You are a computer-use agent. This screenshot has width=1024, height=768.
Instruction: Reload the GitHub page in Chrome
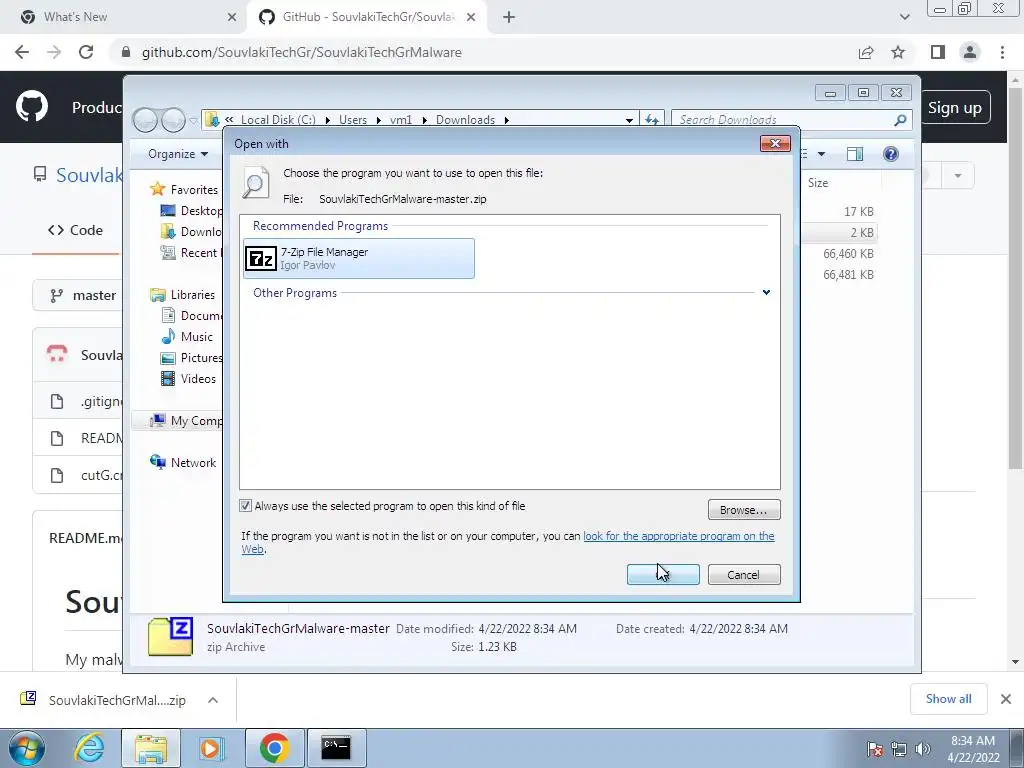pos(86,52)
